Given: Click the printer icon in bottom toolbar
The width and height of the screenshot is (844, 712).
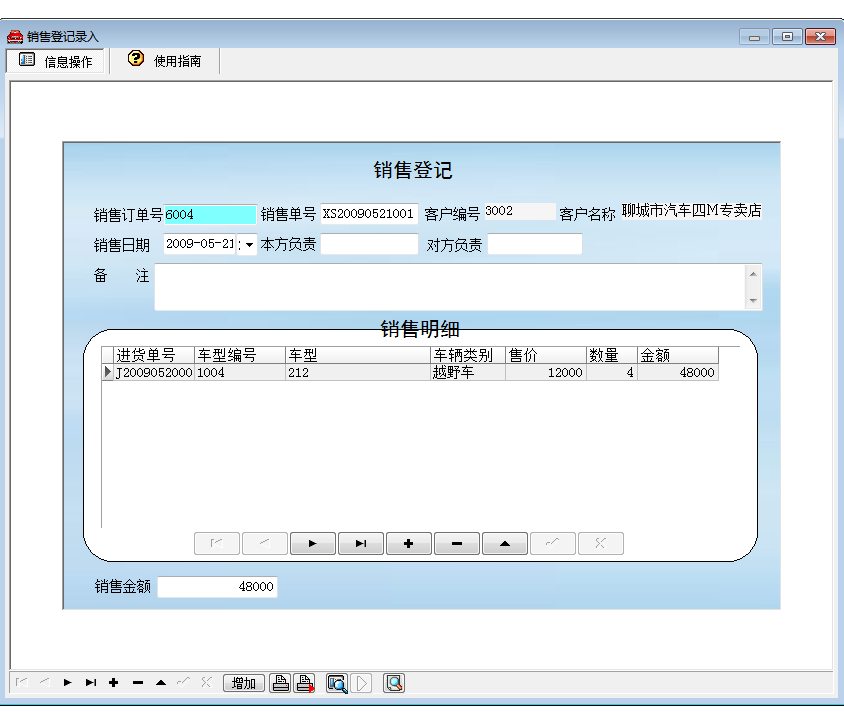Looking at the screenshot, I should tap(280, 683).
